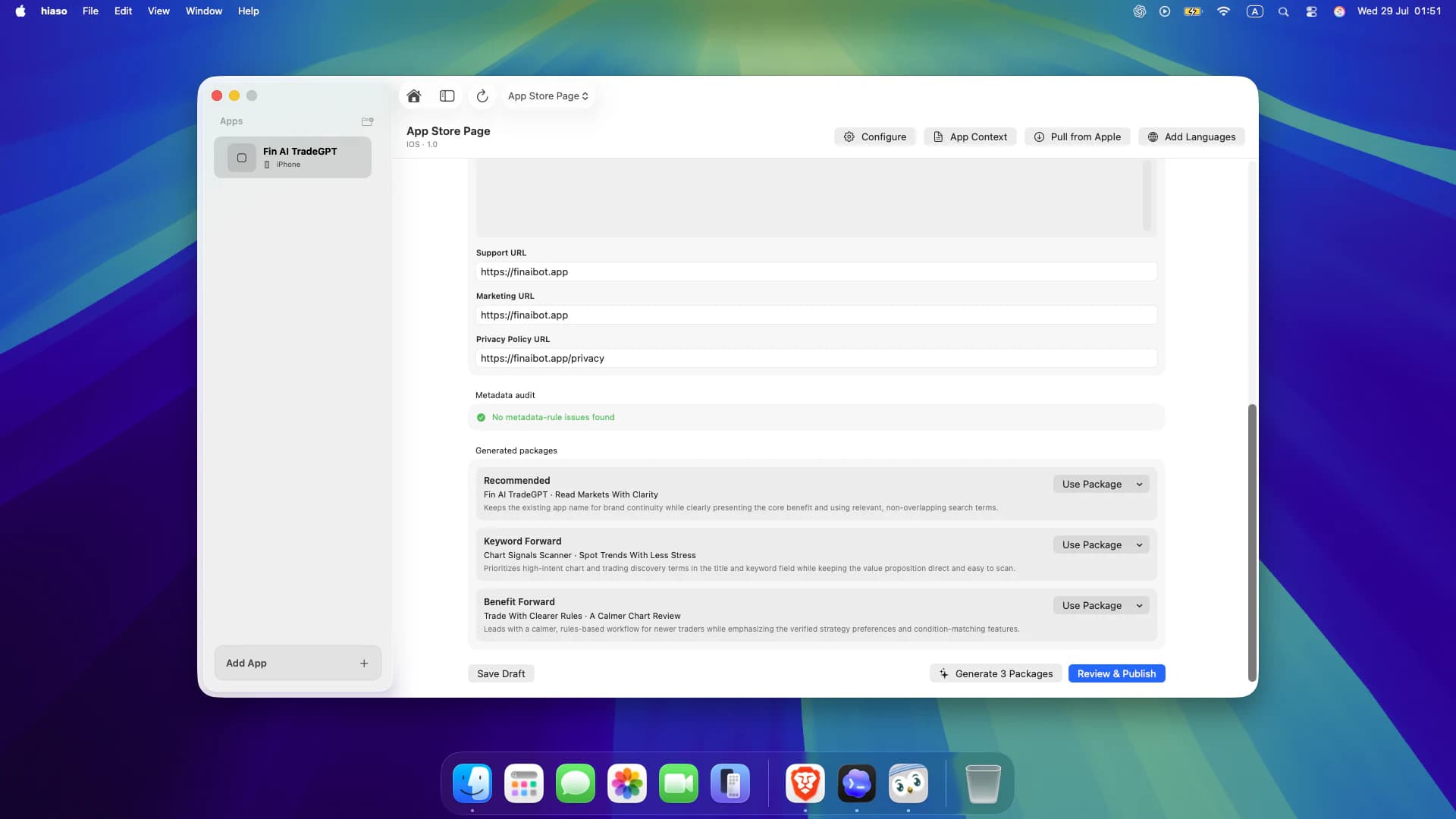Click the Configure button
Screen dimensions: 1456x819
click(x=875, y=136)
